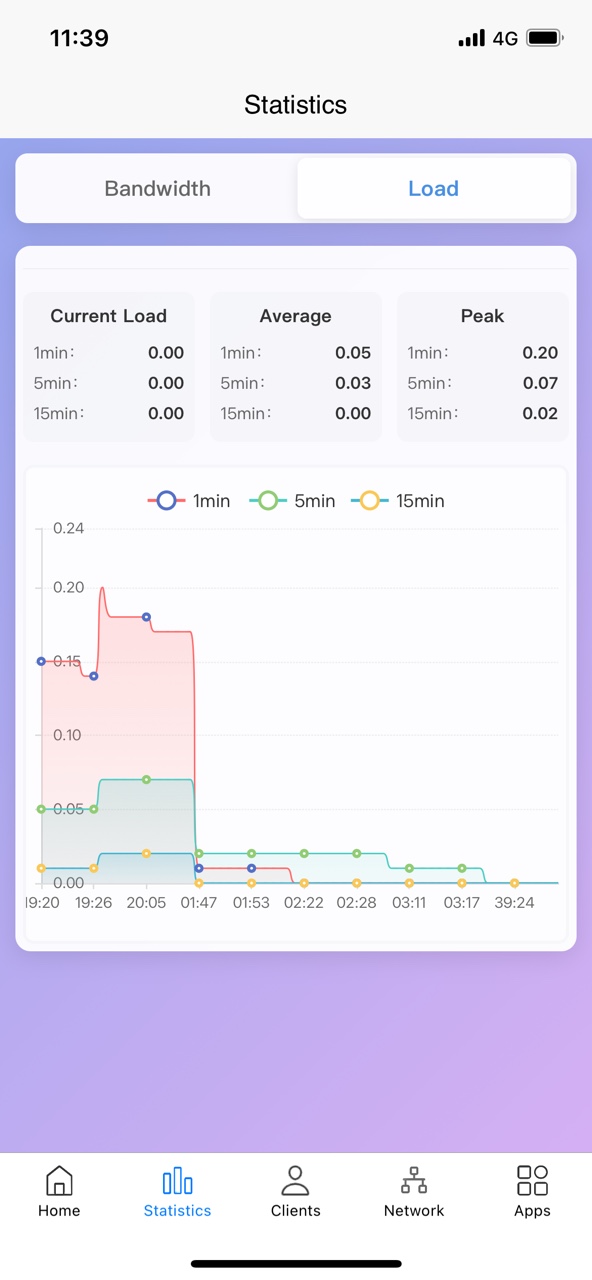This screenshot has width=592, height=1280.
Task: Open the Current Load summary card
Action: [108, 364]
